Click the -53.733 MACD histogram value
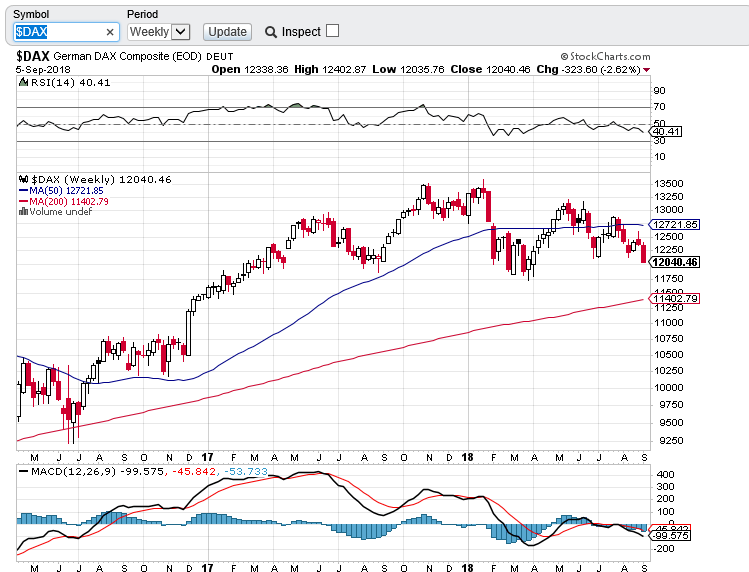 [x=247, y=472]
